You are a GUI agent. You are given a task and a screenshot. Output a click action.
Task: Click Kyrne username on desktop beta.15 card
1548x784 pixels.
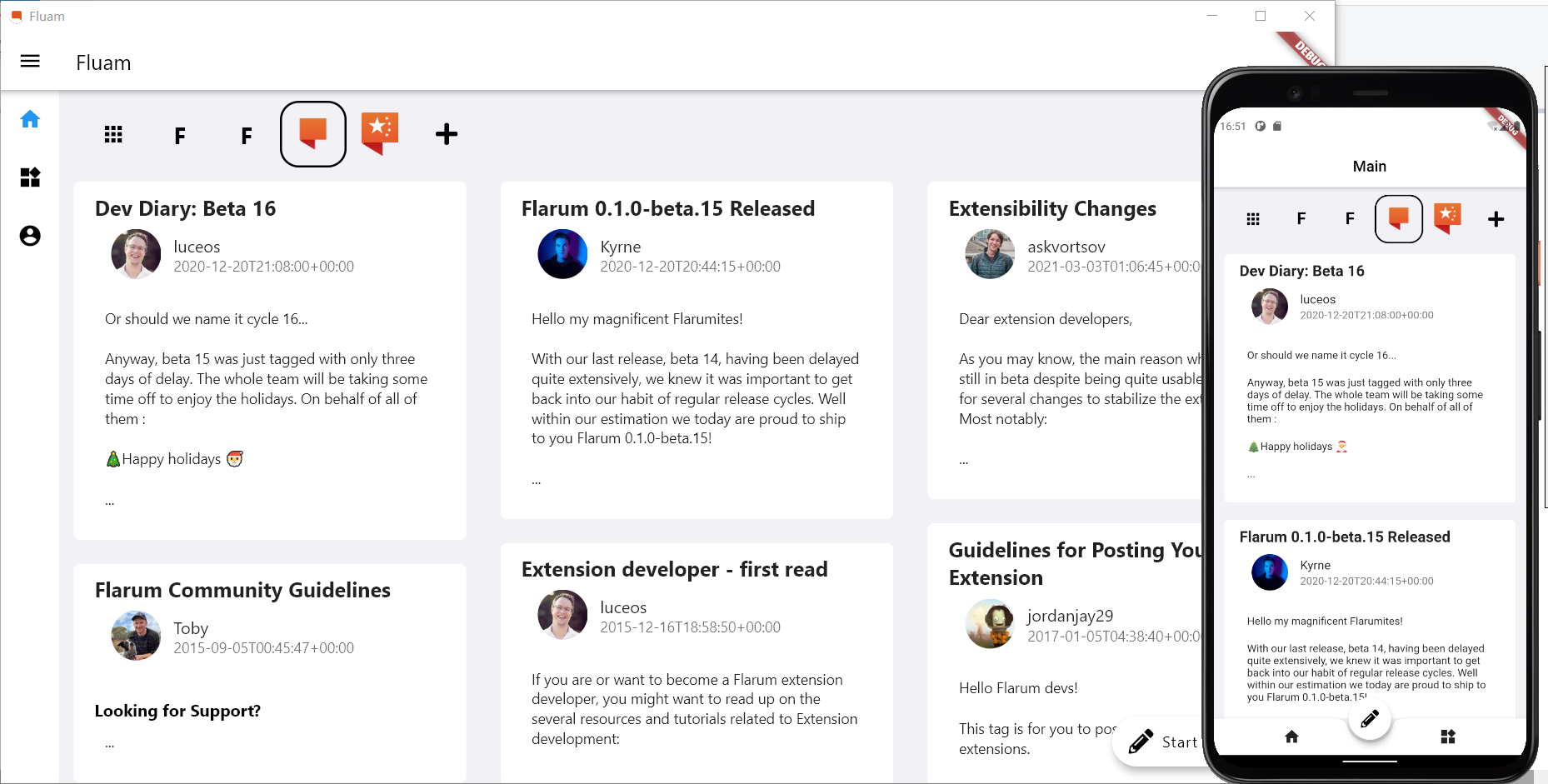621,247
